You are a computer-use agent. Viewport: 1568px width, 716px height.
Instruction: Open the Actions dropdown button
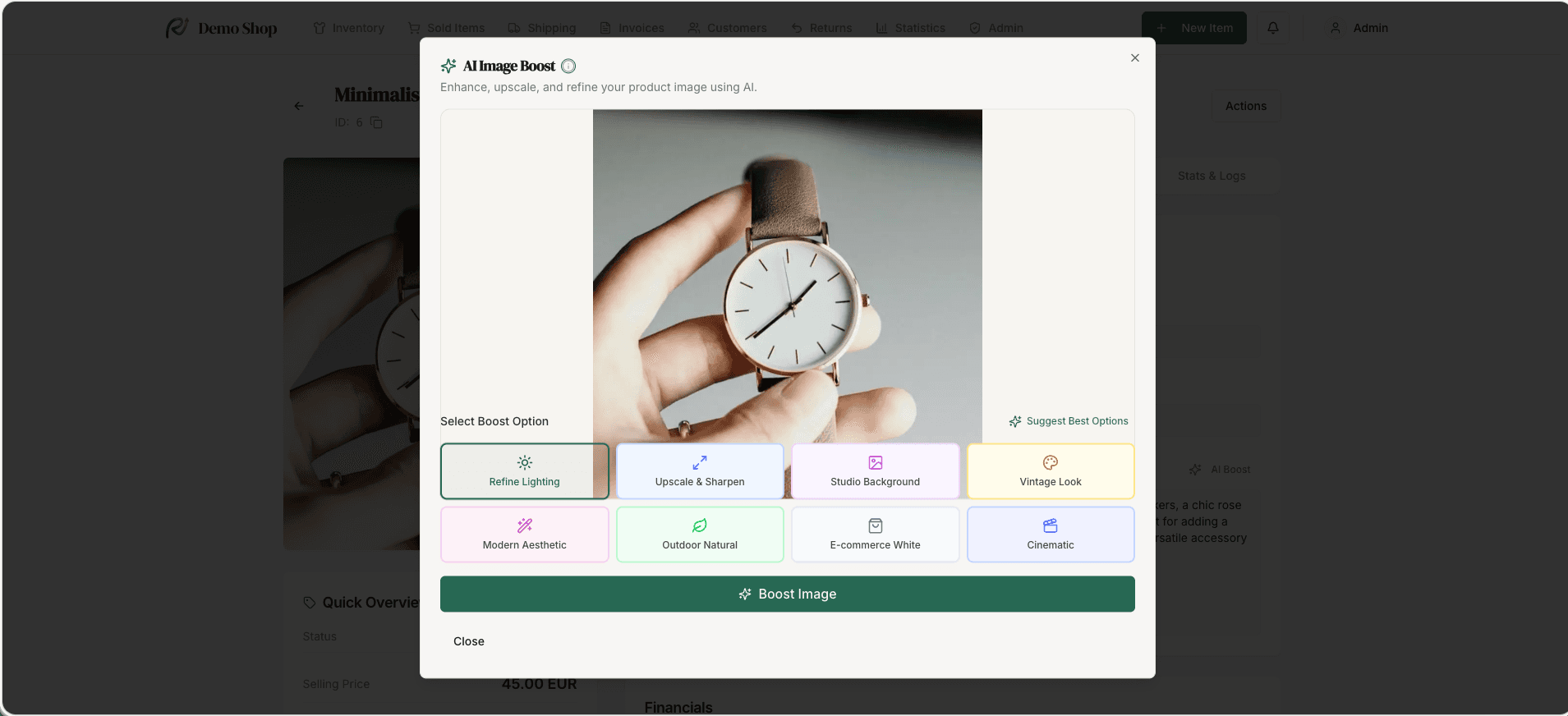click(x=1246, y=106)
